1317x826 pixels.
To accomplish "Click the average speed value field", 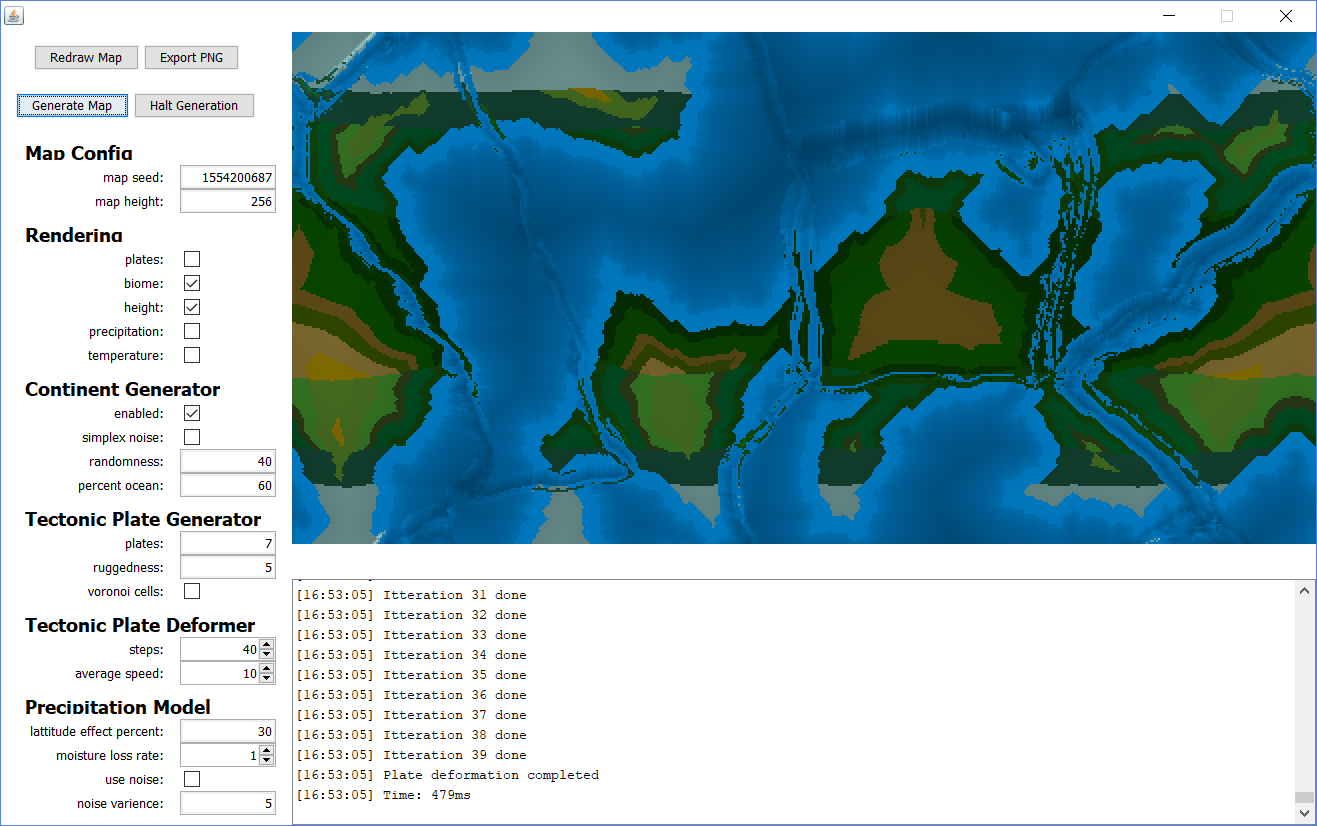I will click(220, 673).
